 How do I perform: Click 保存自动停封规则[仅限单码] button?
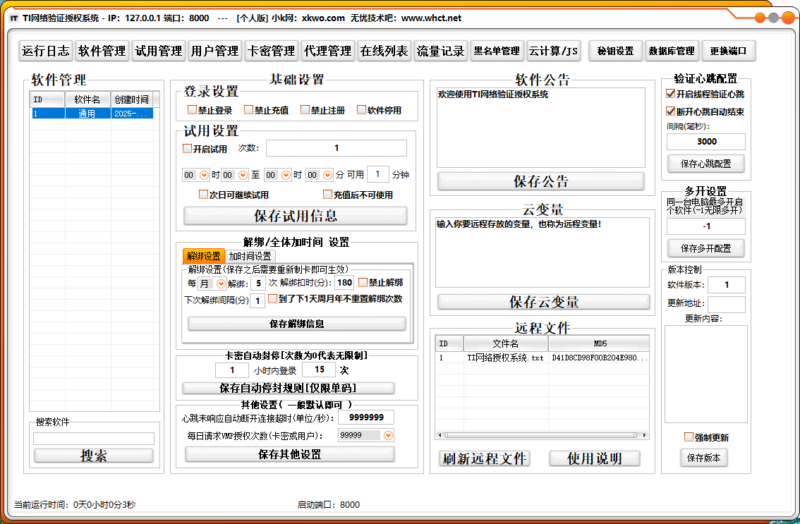pos(288,388)
